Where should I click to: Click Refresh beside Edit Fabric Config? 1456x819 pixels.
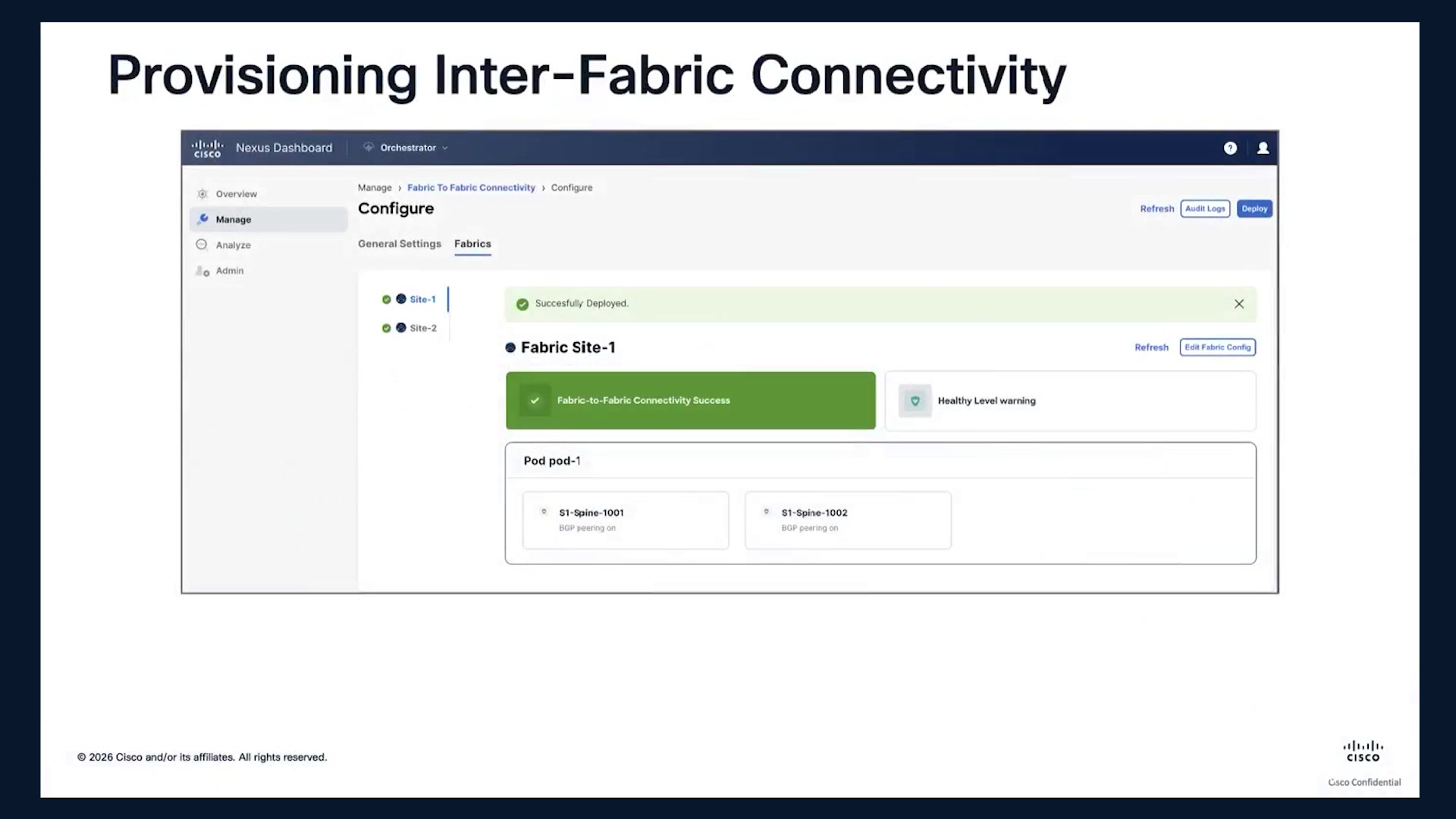[x=1151, y=347]
